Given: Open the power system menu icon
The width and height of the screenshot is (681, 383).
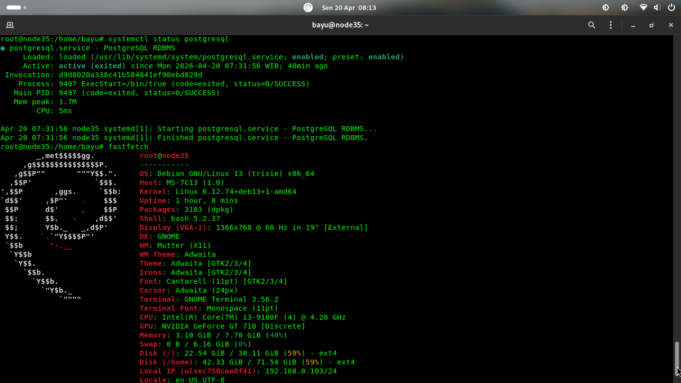Looking at the screenshot, I should tap(671, 7).
